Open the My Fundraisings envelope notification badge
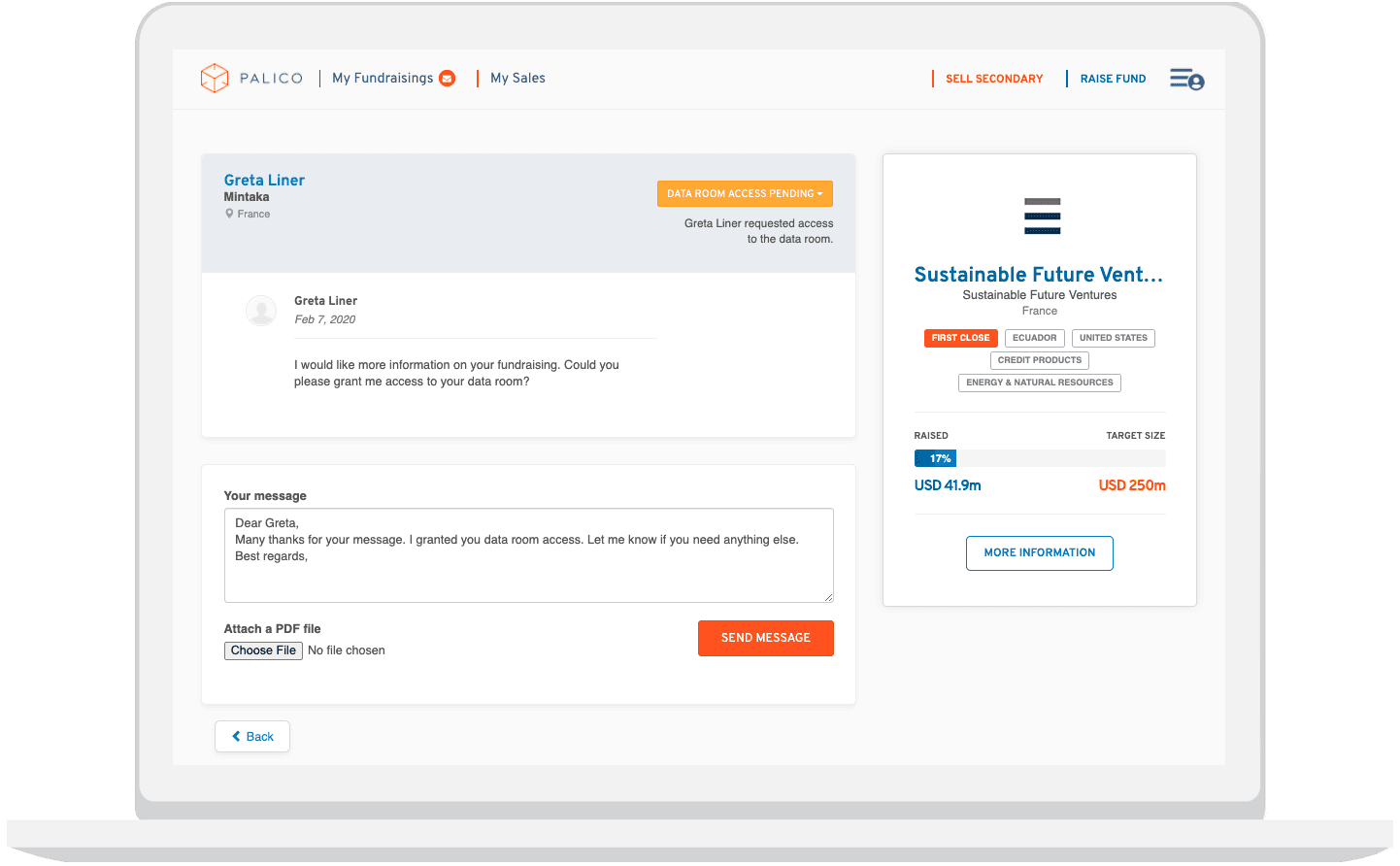 tap(448, 79)
